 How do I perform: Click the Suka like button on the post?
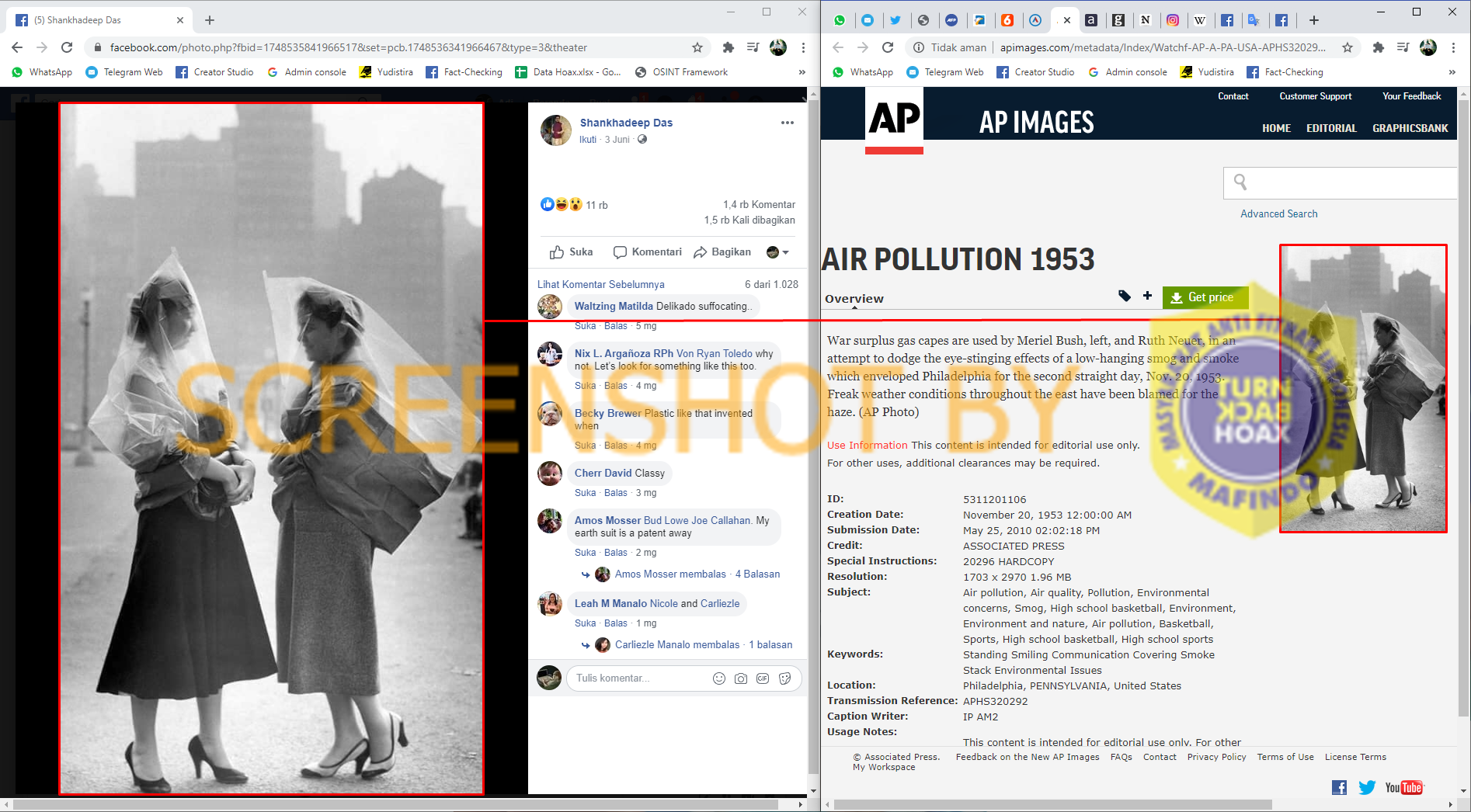571,252
